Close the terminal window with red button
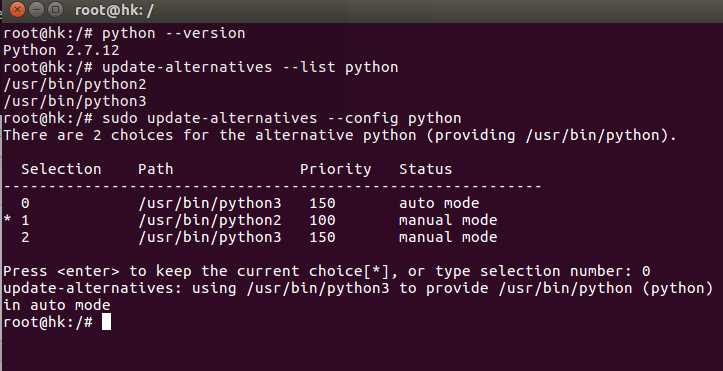 tap(17, 9)
